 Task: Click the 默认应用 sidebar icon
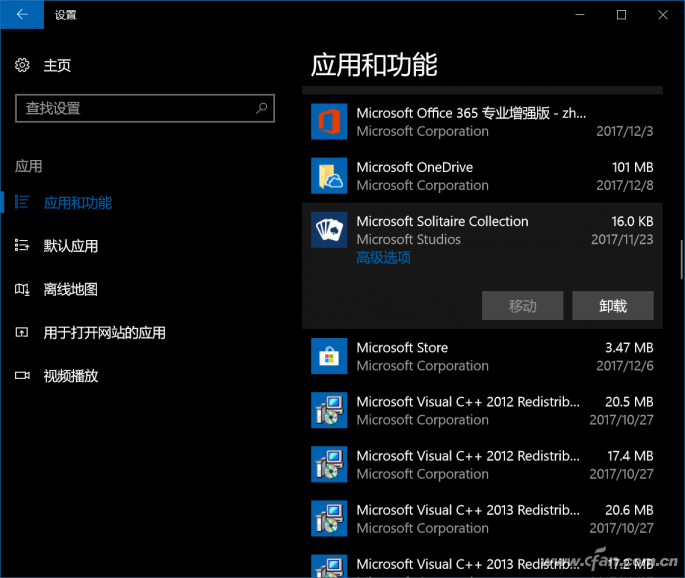[x=22, y=246]
